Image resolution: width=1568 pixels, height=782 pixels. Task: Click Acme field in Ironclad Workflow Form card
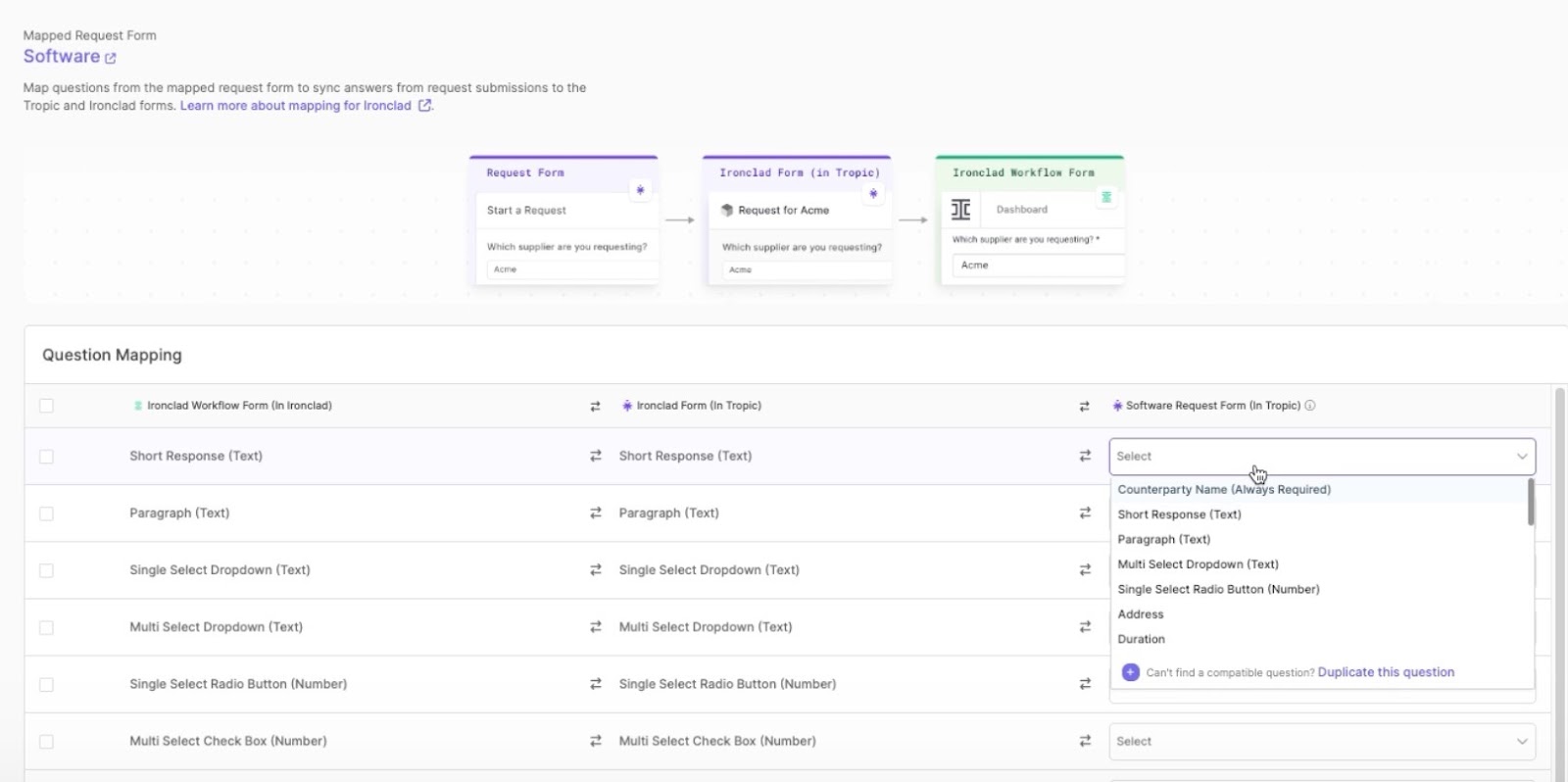[1038, 266]
